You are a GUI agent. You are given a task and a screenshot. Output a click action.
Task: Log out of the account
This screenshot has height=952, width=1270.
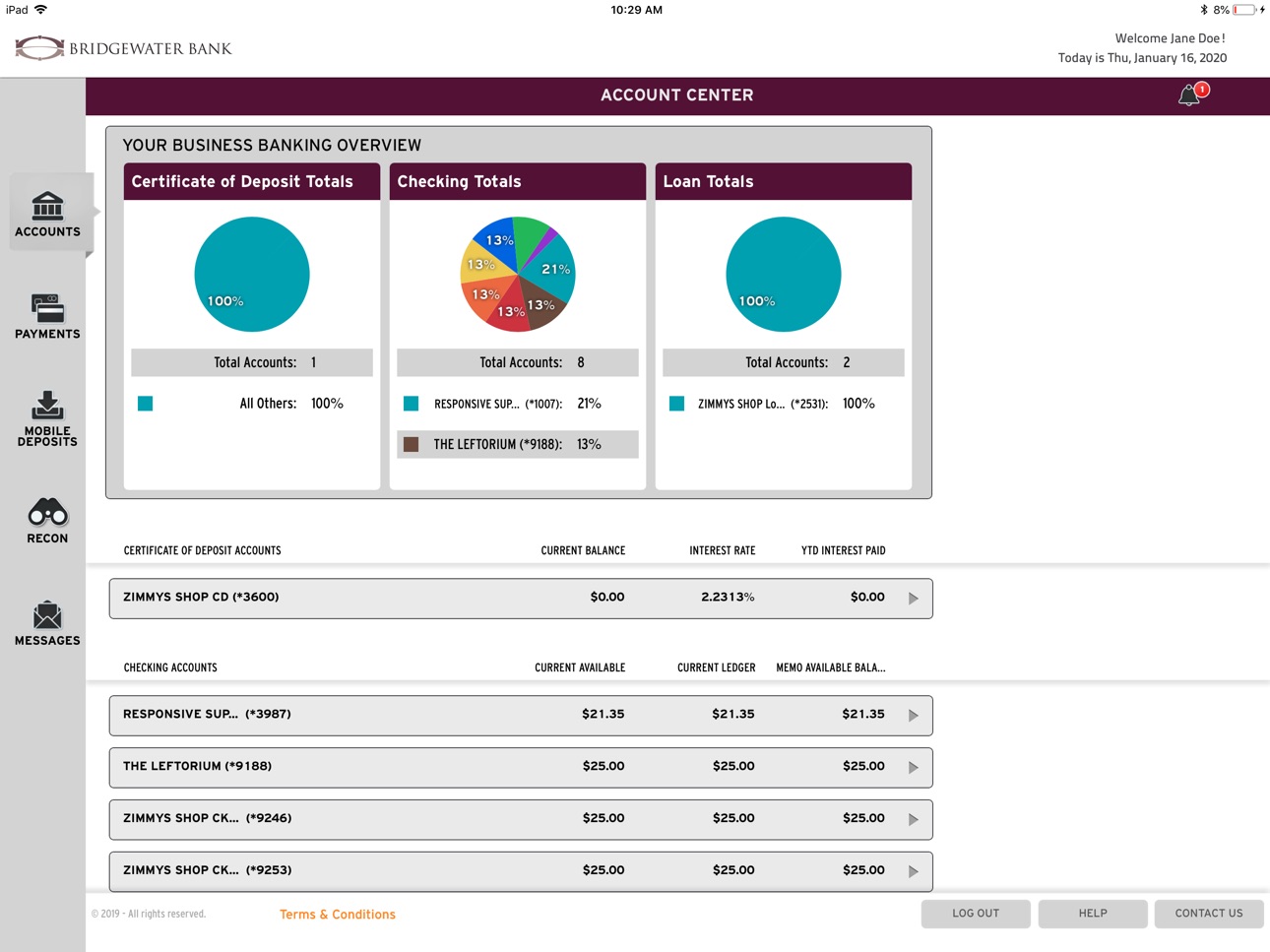pos(976,914)
